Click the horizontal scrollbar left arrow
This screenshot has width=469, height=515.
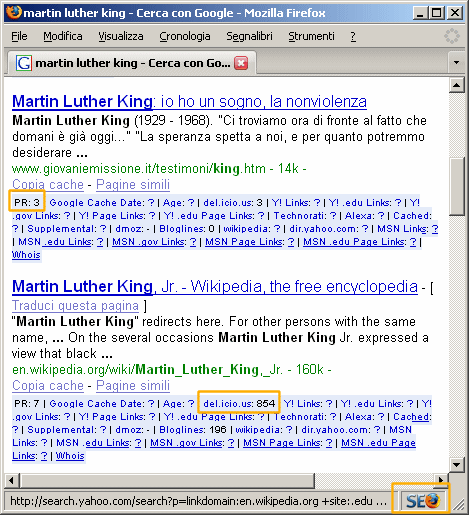click(12, 480)
